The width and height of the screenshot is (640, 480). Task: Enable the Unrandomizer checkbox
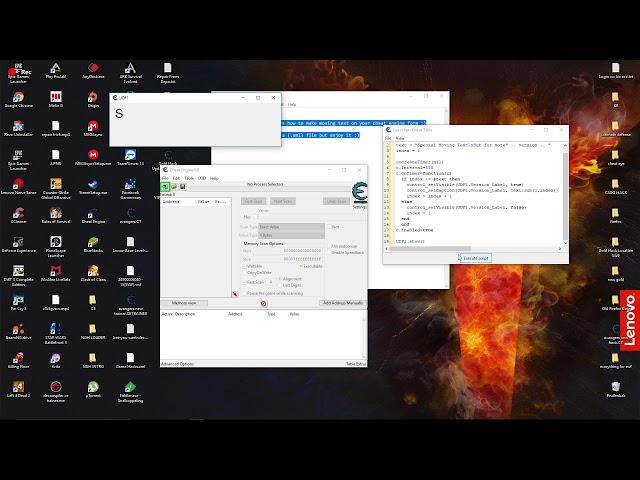point(329,247)
